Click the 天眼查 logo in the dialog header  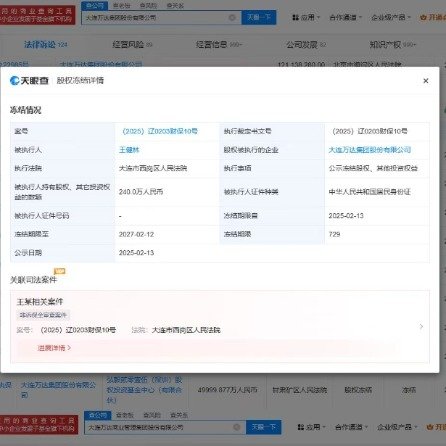pos(29,80)
